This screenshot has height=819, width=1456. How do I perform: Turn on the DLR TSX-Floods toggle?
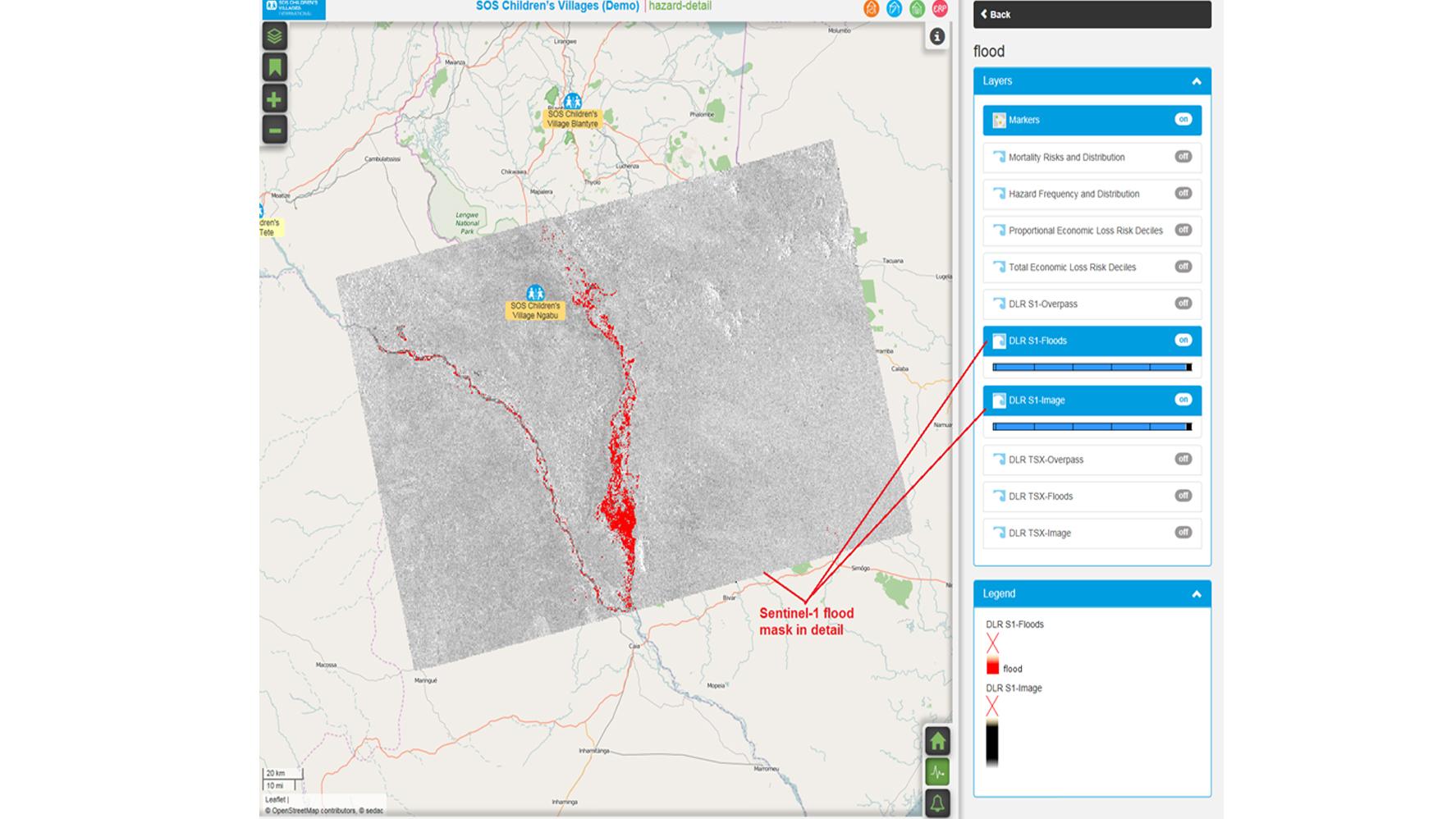point(1183,495)
